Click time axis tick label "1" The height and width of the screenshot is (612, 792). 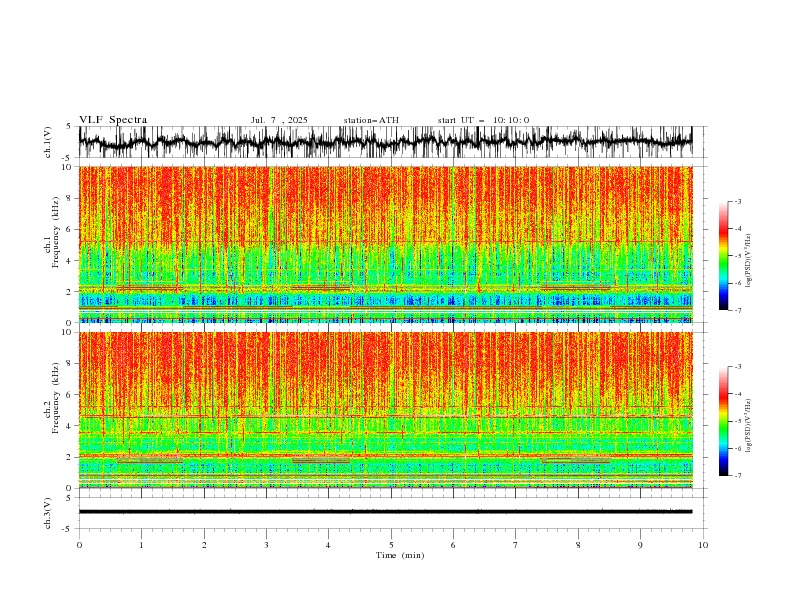tap(141, 545)
